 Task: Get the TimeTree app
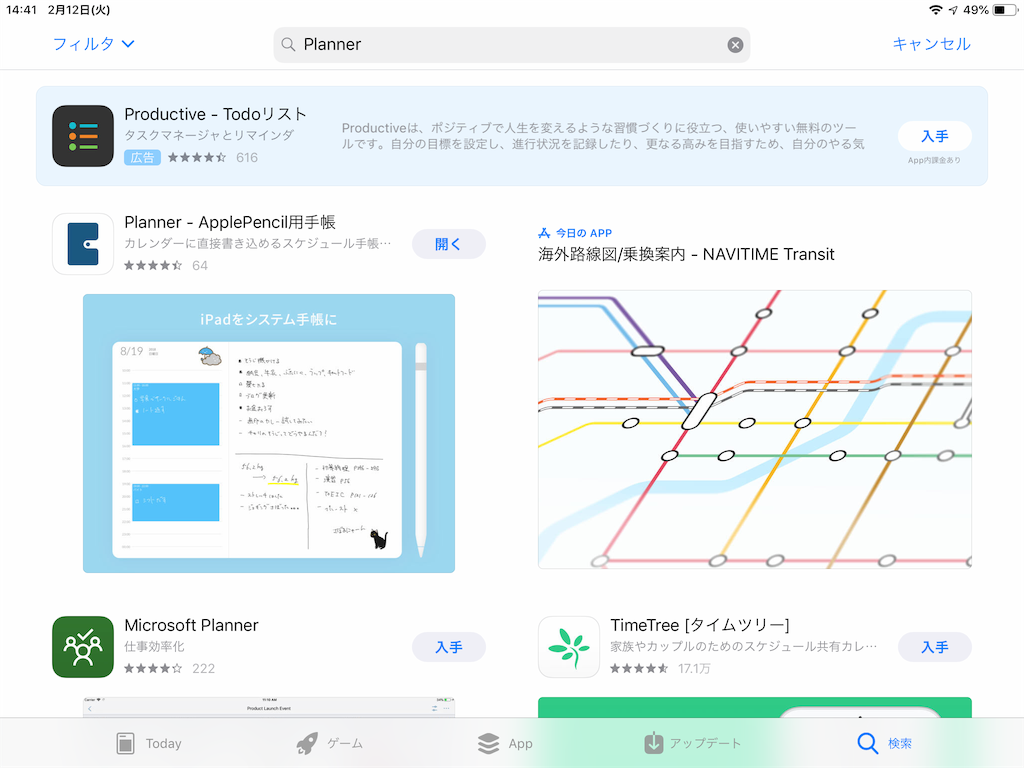pyautogui.click(x=935, y=647)
